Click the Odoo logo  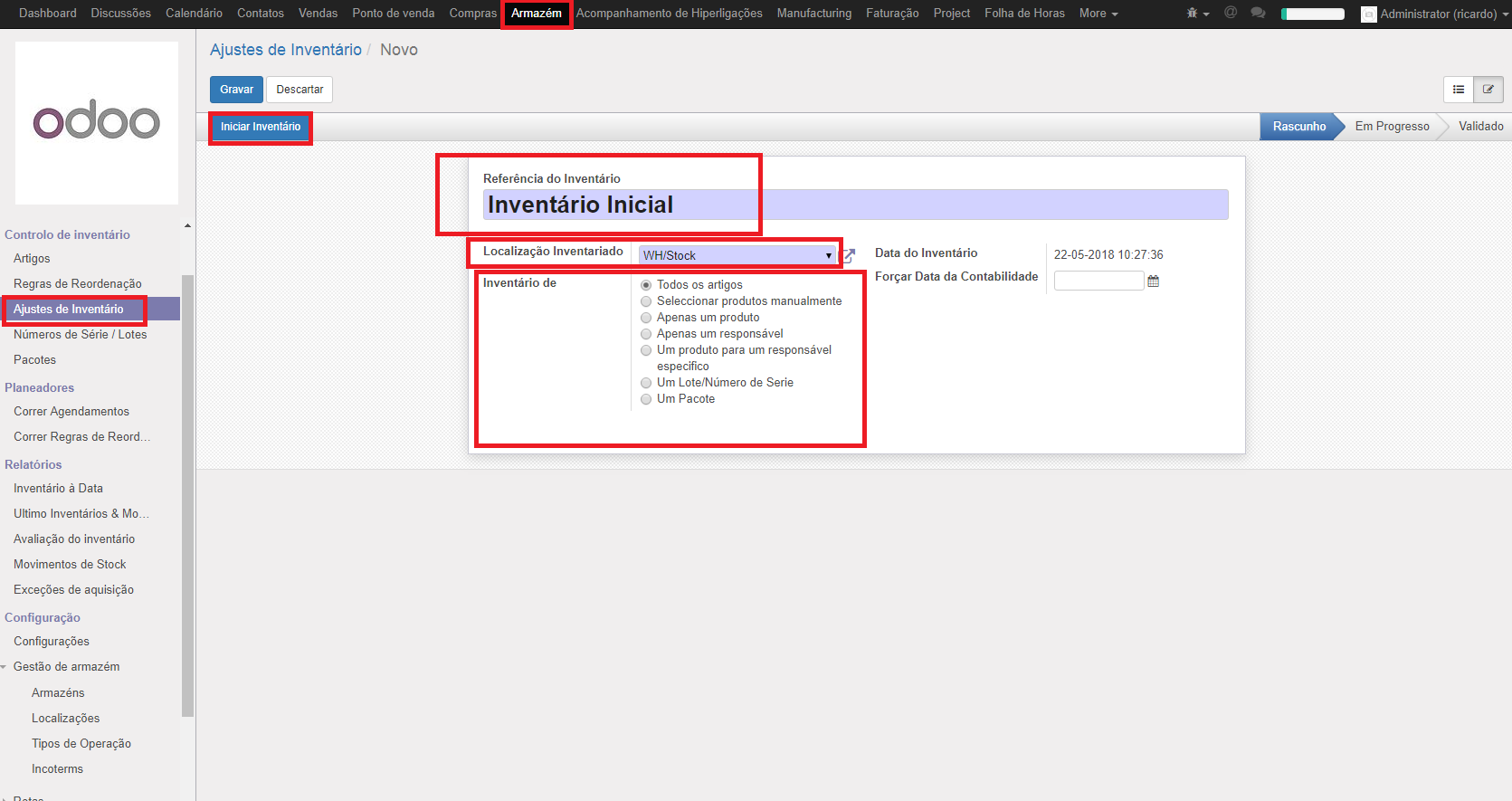click(x=97, y=122)
